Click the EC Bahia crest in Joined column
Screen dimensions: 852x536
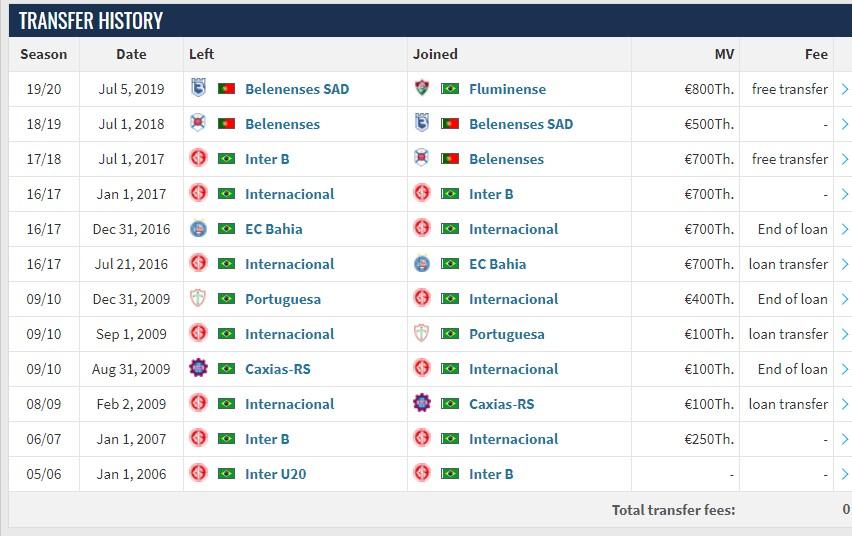tap(422, 264)
